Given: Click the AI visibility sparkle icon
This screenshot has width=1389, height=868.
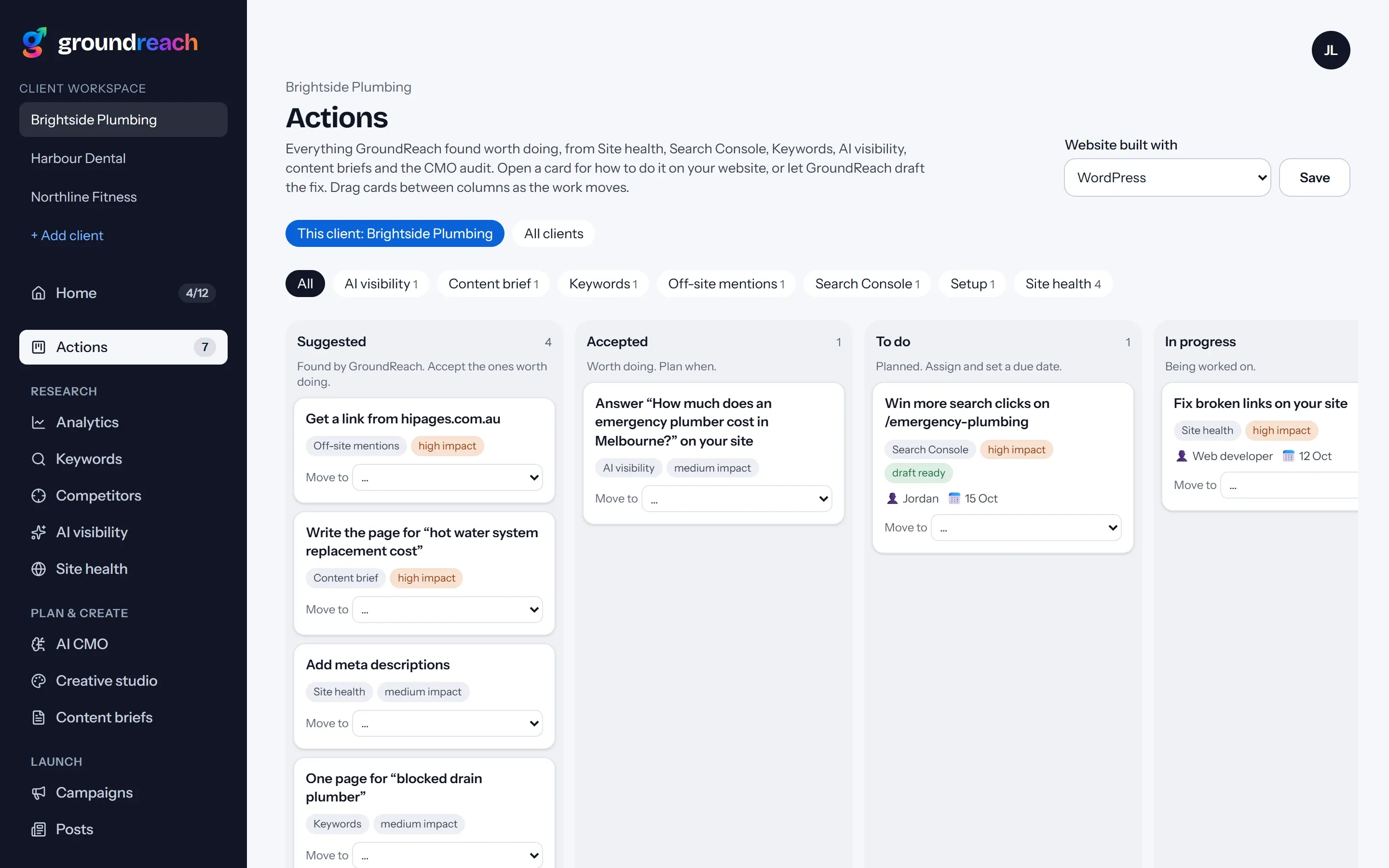Looking at the screenshot, I should point(39,533).
